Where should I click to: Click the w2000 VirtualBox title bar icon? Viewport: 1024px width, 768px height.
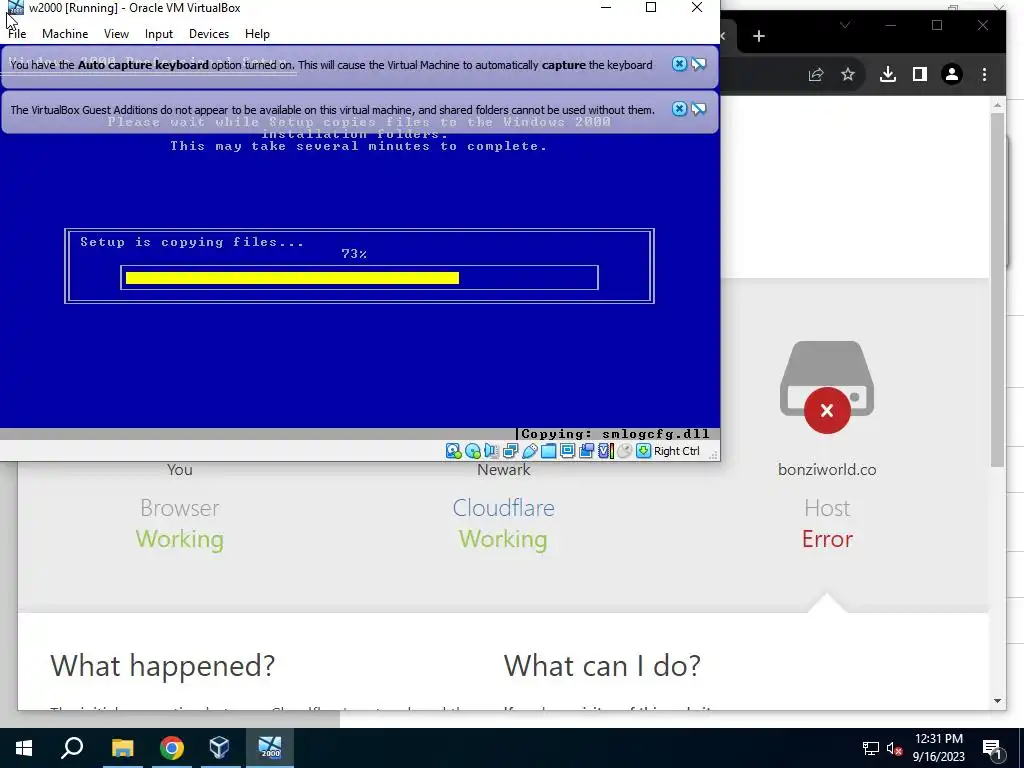pyautogui.click(x=15, y=8)
